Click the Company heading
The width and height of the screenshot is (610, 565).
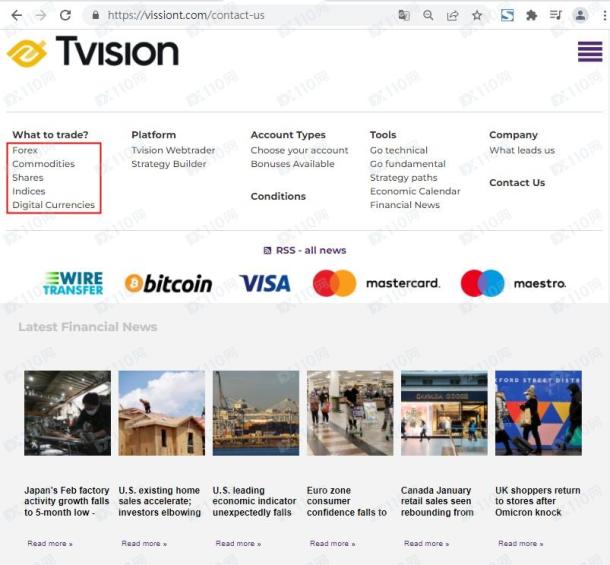coord(514,135)
